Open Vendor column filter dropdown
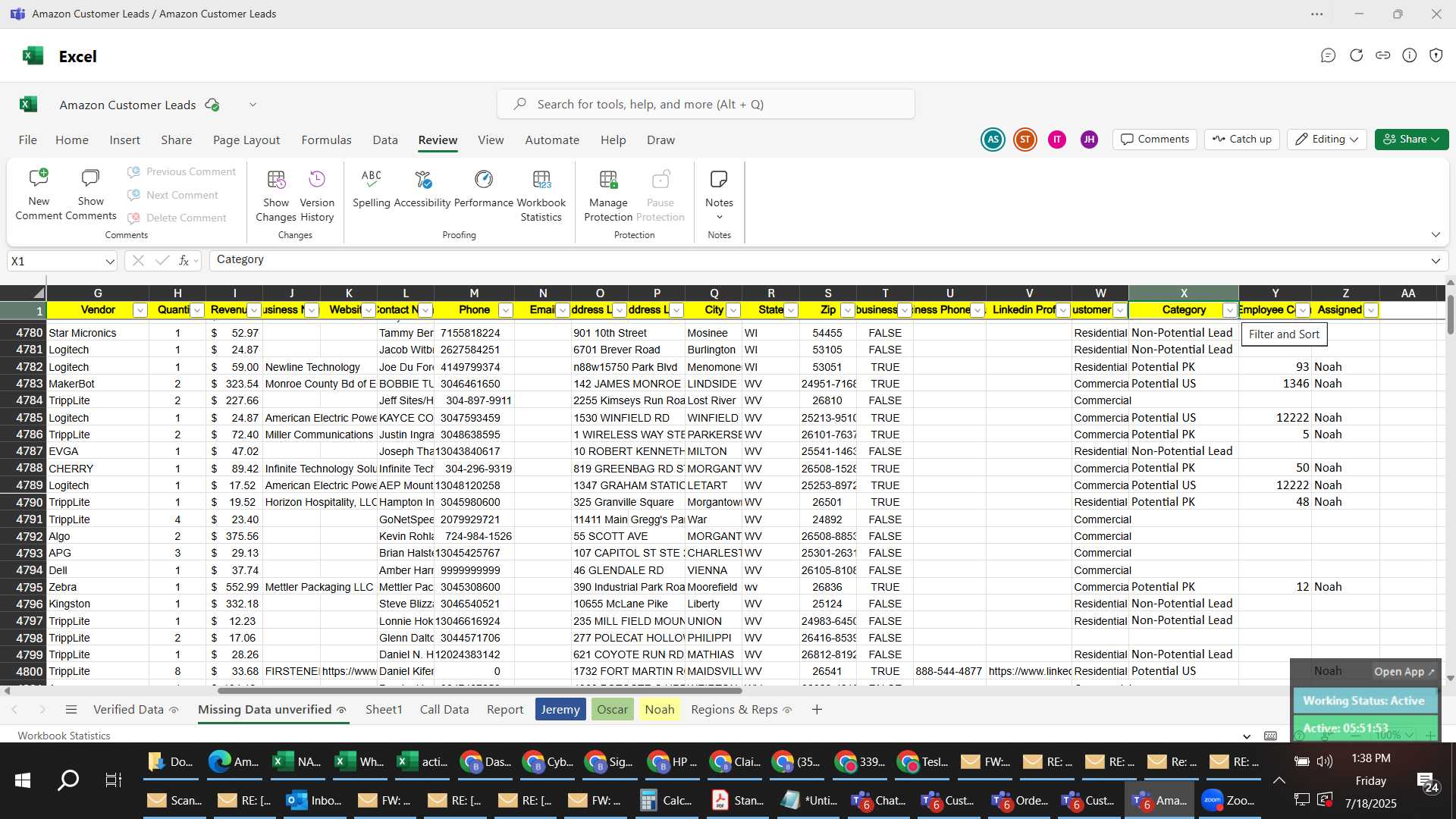The height and width of the screenshot is (819, 1456). pos(140,310)
